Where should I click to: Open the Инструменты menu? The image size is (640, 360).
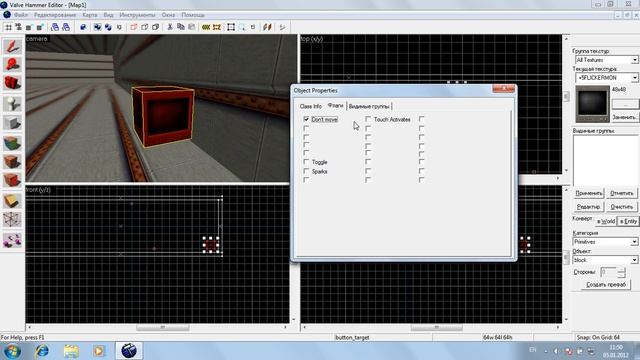[x=137, y=15]
